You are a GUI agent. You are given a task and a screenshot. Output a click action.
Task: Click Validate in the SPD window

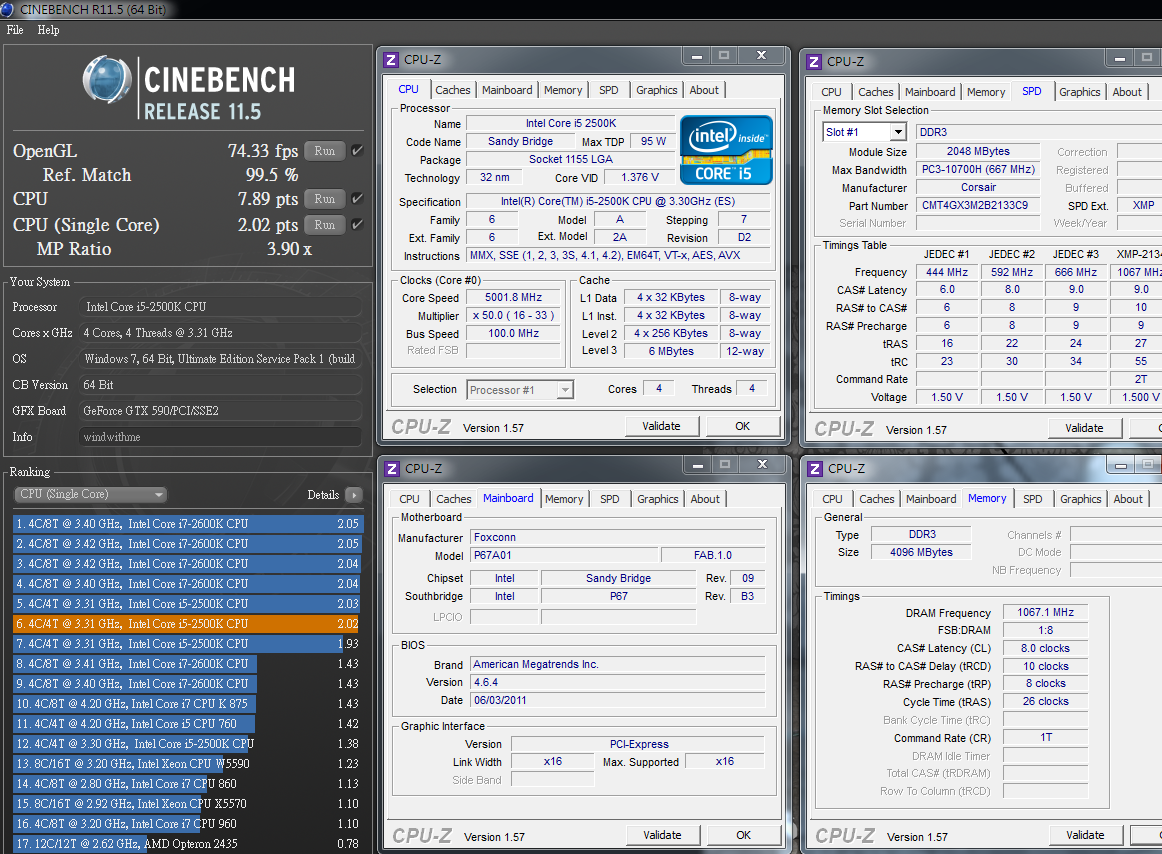point(1084,428)
